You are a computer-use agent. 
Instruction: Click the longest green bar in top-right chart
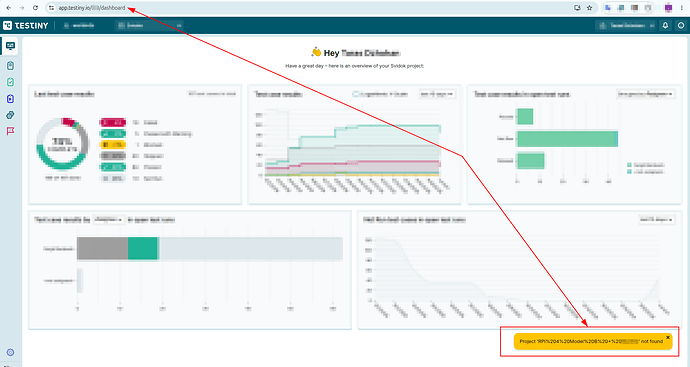click(567, 139)
